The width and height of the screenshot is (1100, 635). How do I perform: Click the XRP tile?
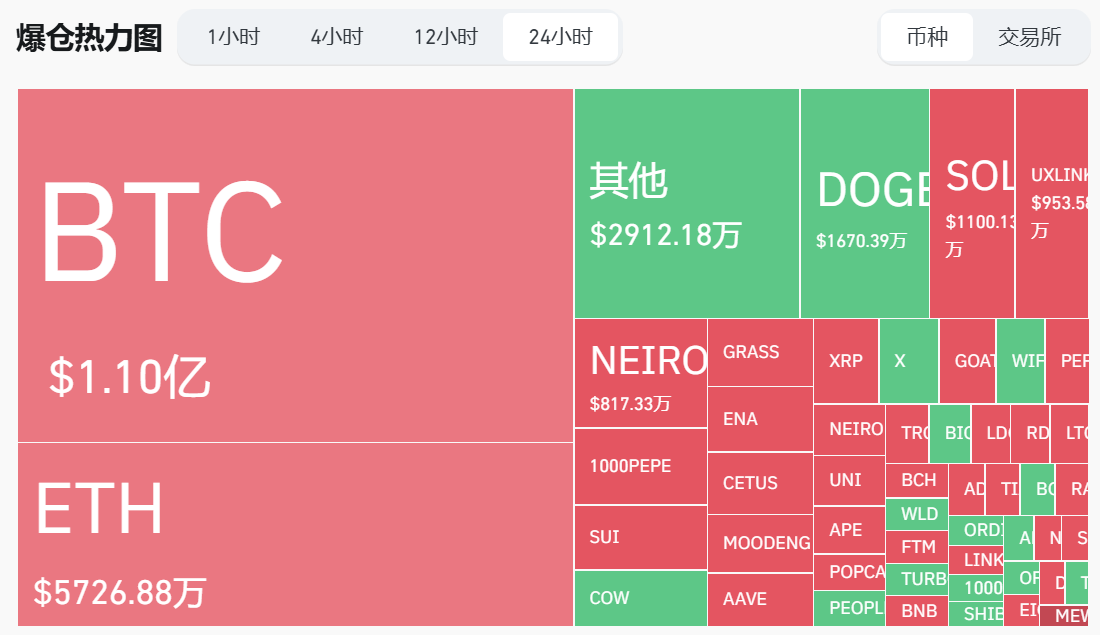846,361
